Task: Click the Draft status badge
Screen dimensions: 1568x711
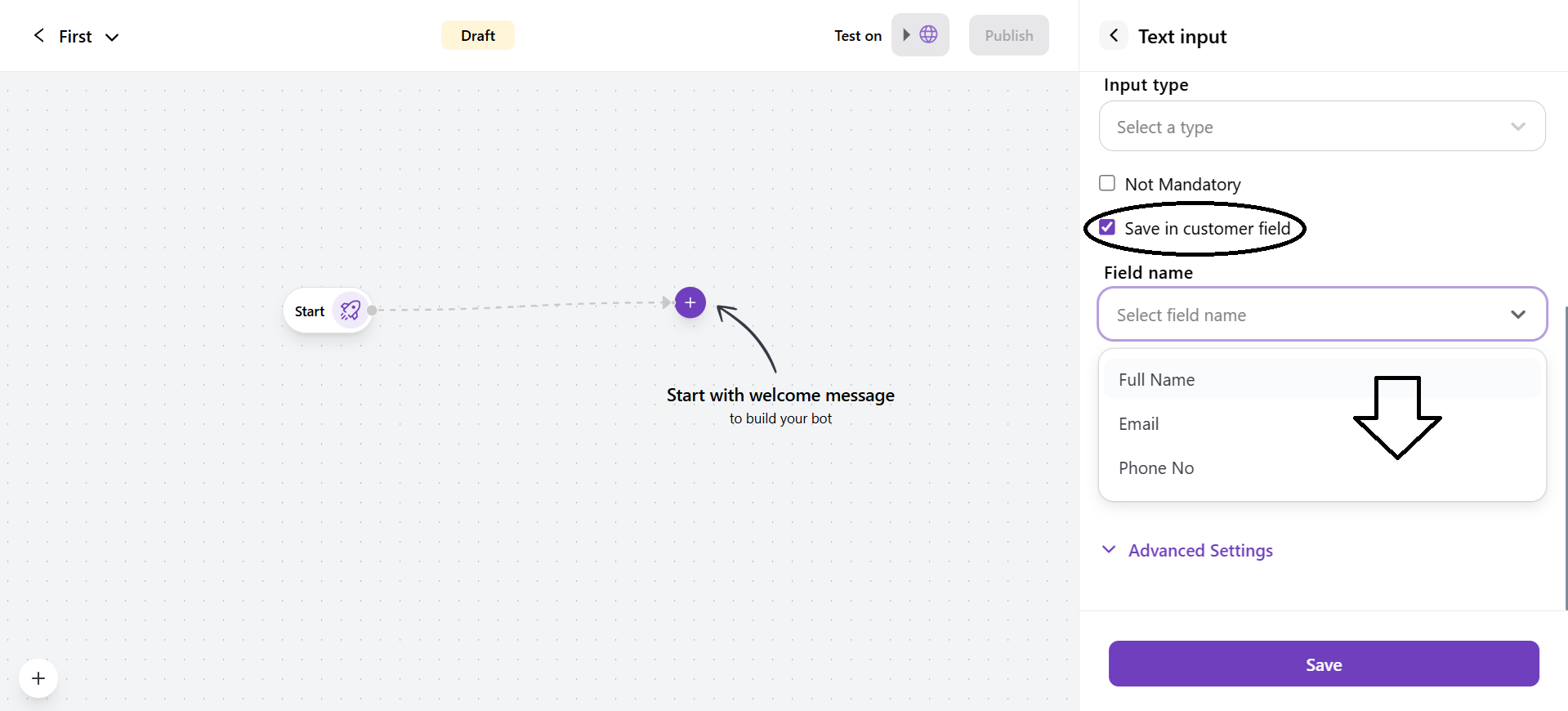Action: tap(477, 35)
